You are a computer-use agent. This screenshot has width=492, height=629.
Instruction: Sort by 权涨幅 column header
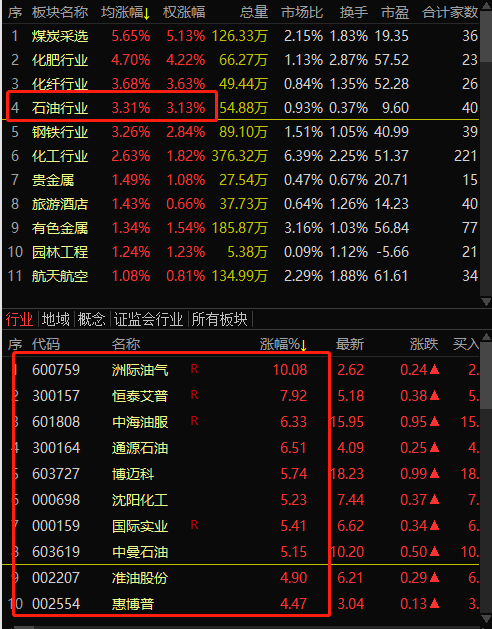184,12
